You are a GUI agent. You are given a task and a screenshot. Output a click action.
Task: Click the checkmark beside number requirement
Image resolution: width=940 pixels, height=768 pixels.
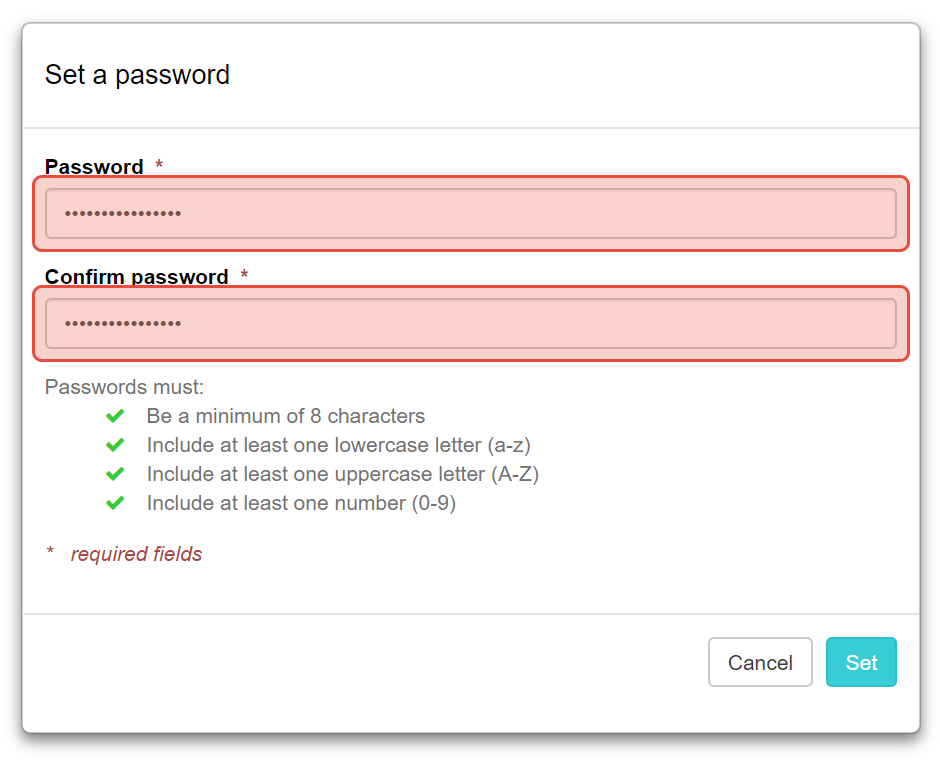[115, 503]
